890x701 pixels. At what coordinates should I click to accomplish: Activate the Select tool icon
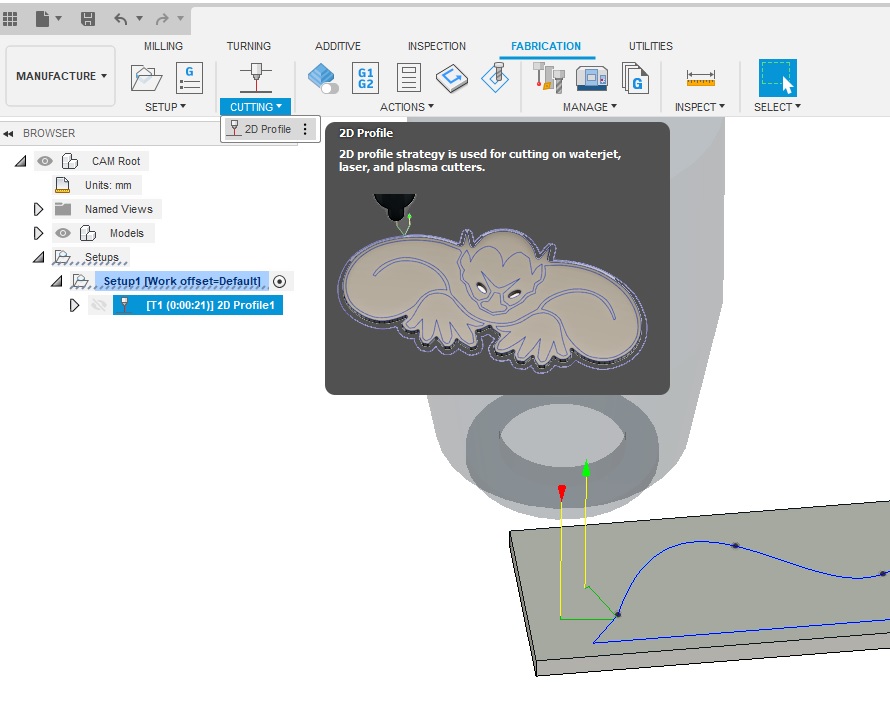coord(778,78)
